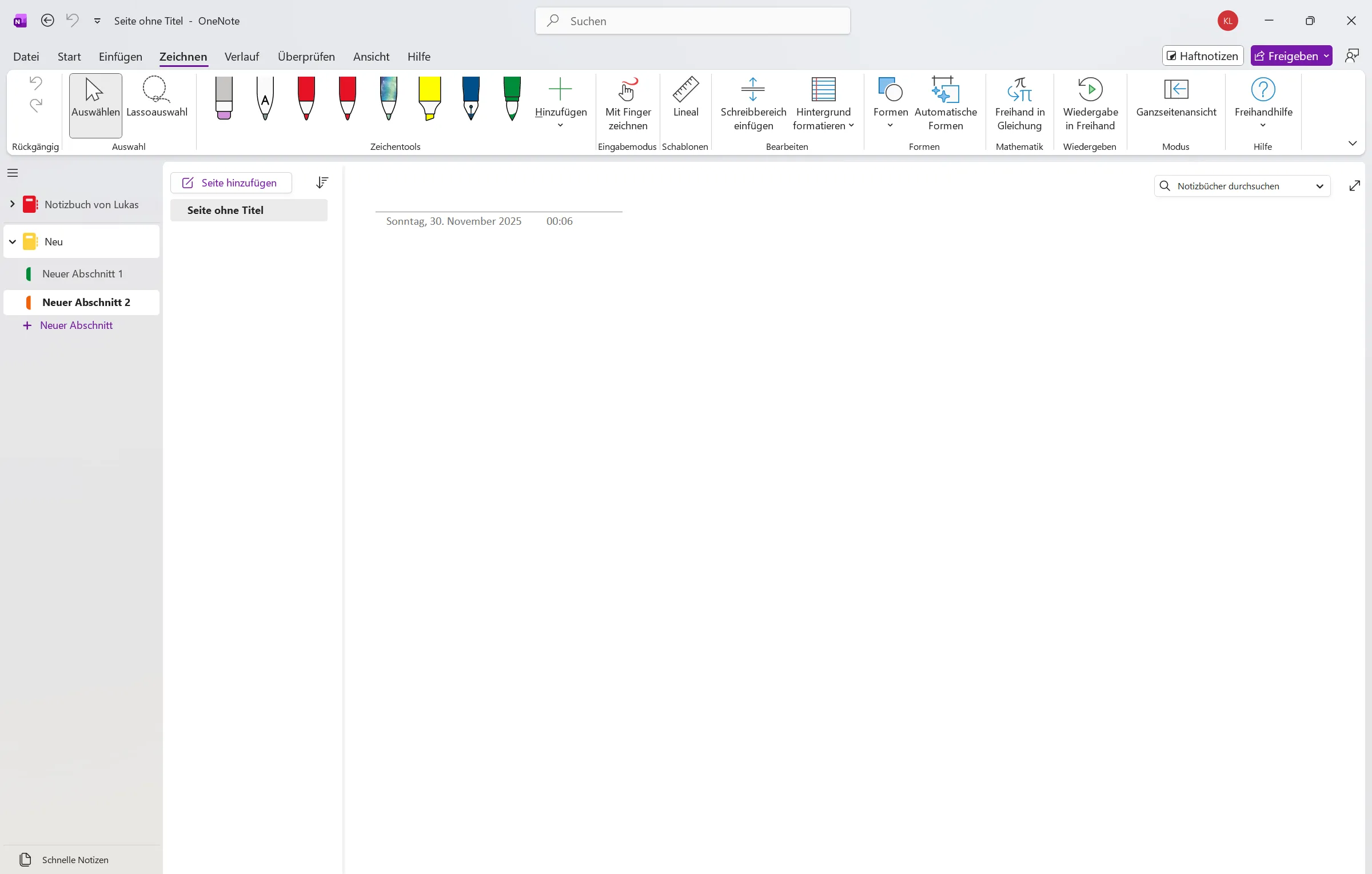Open the Lineal ruler tool
The height and width of the screenshot is (874, 1372).
point(685,103)
